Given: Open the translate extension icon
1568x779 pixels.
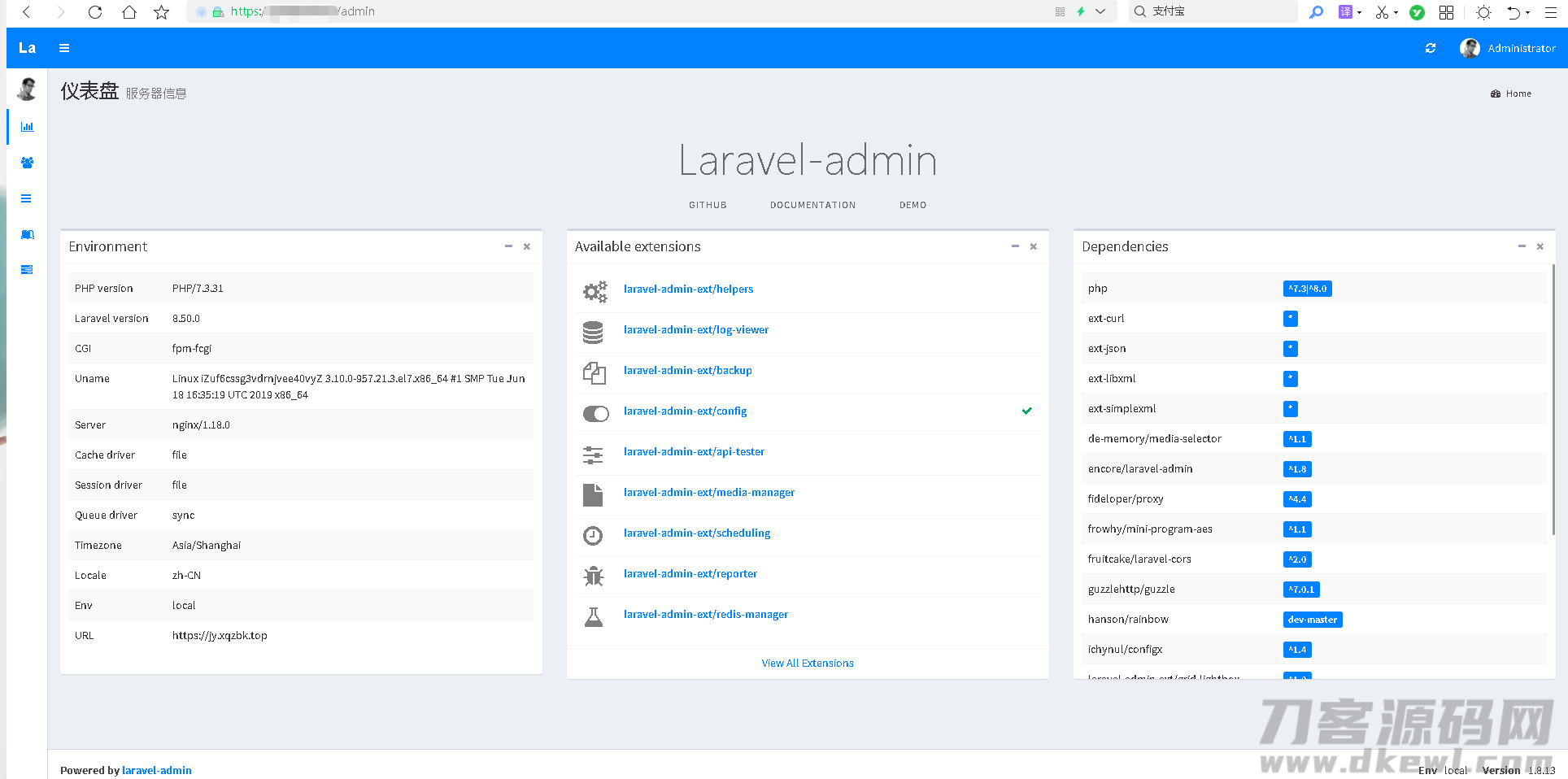Looking at the screenshot, I should tap(1345, 11).
